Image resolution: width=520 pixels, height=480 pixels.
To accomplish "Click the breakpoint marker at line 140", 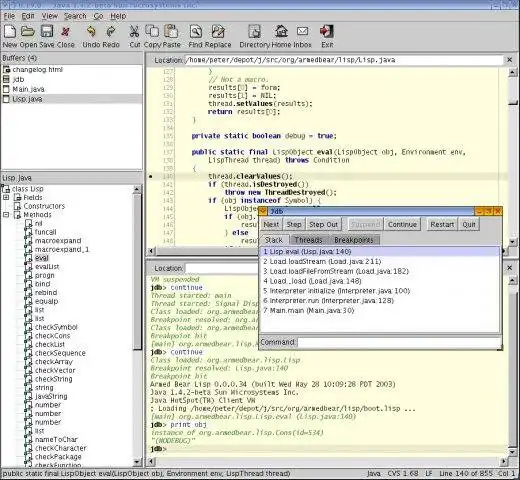I will [x=151, y=176].
